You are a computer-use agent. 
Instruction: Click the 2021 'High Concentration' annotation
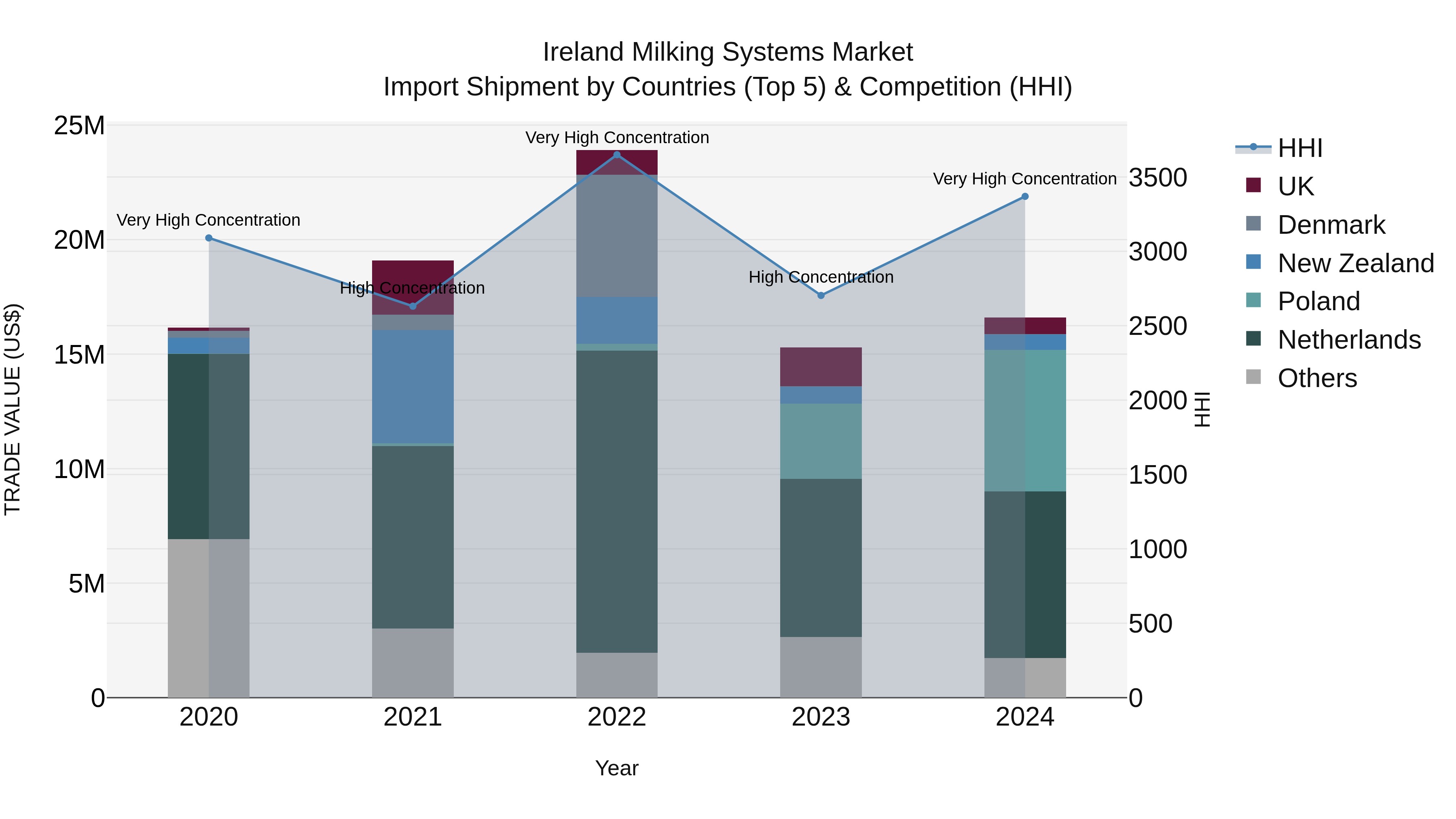(412, 288)
